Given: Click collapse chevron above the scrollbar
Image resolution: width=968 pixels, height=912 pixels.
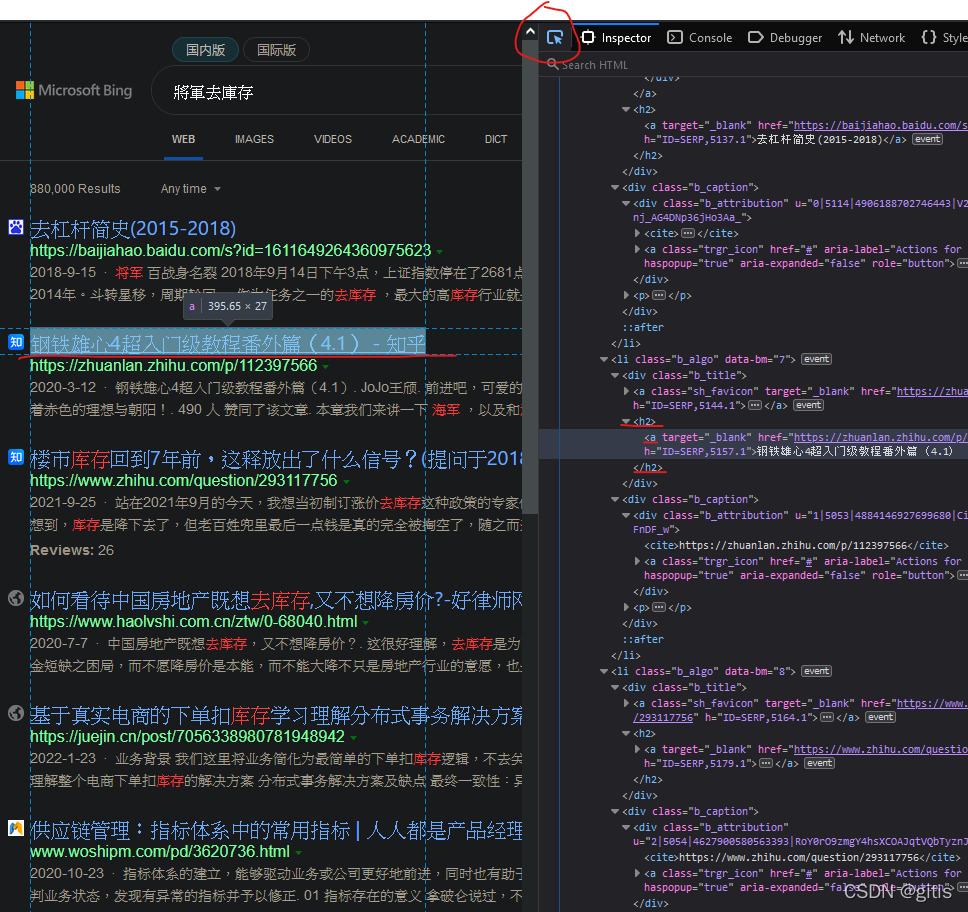Looking at the screenshot, I should click(530, 31).
